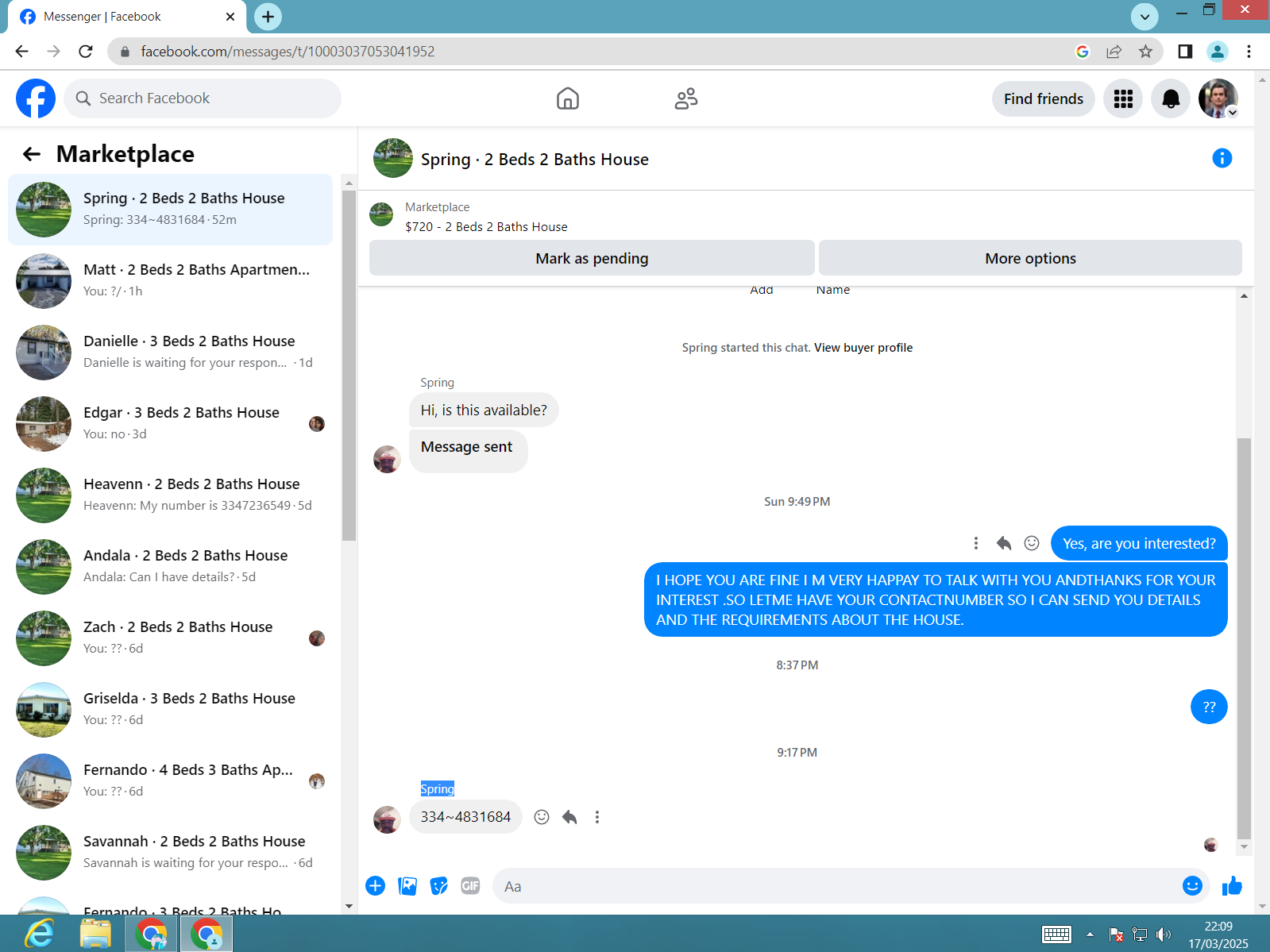Open Chrome profile icon
1270x952 pixels.
(x=1217, y=52)
